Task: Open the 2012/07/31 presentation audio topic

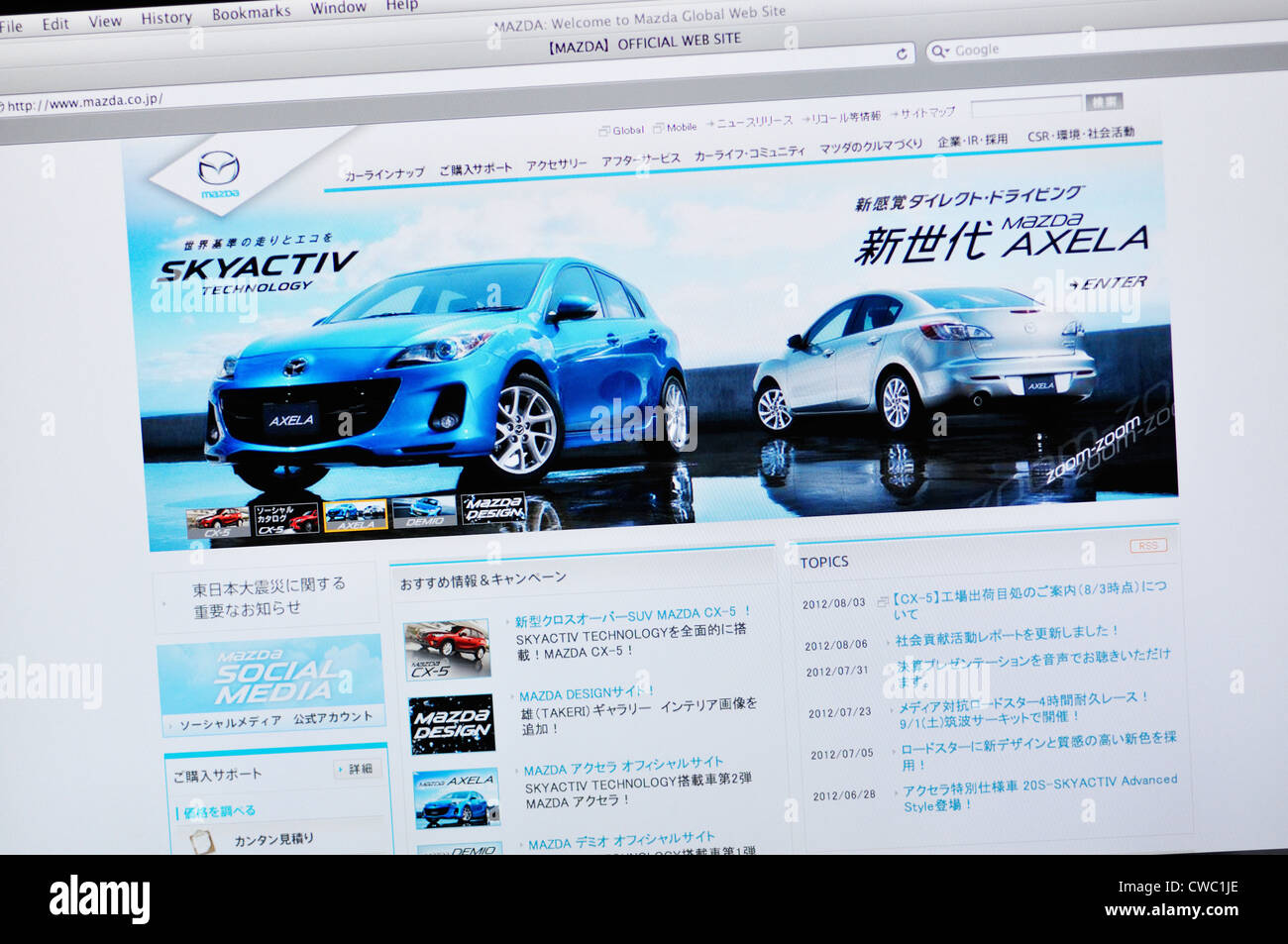Action: pyautogui.click(x=1032, y=668)
